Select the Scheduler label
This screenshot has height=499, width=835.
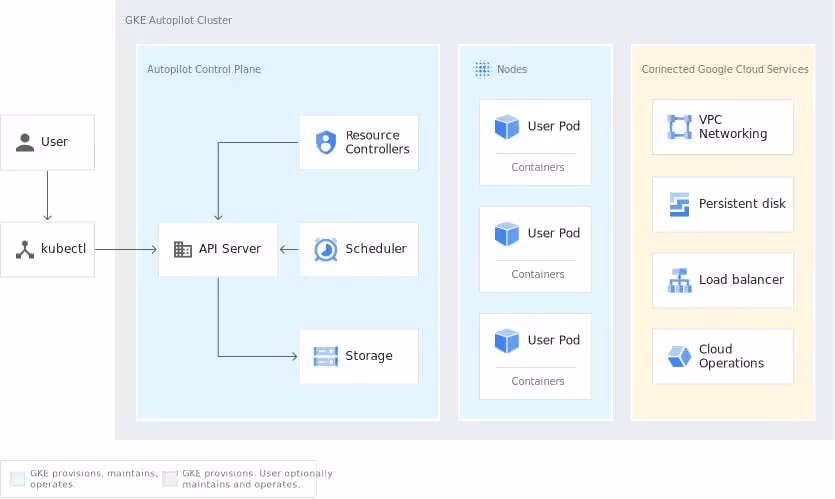[375, 249]
